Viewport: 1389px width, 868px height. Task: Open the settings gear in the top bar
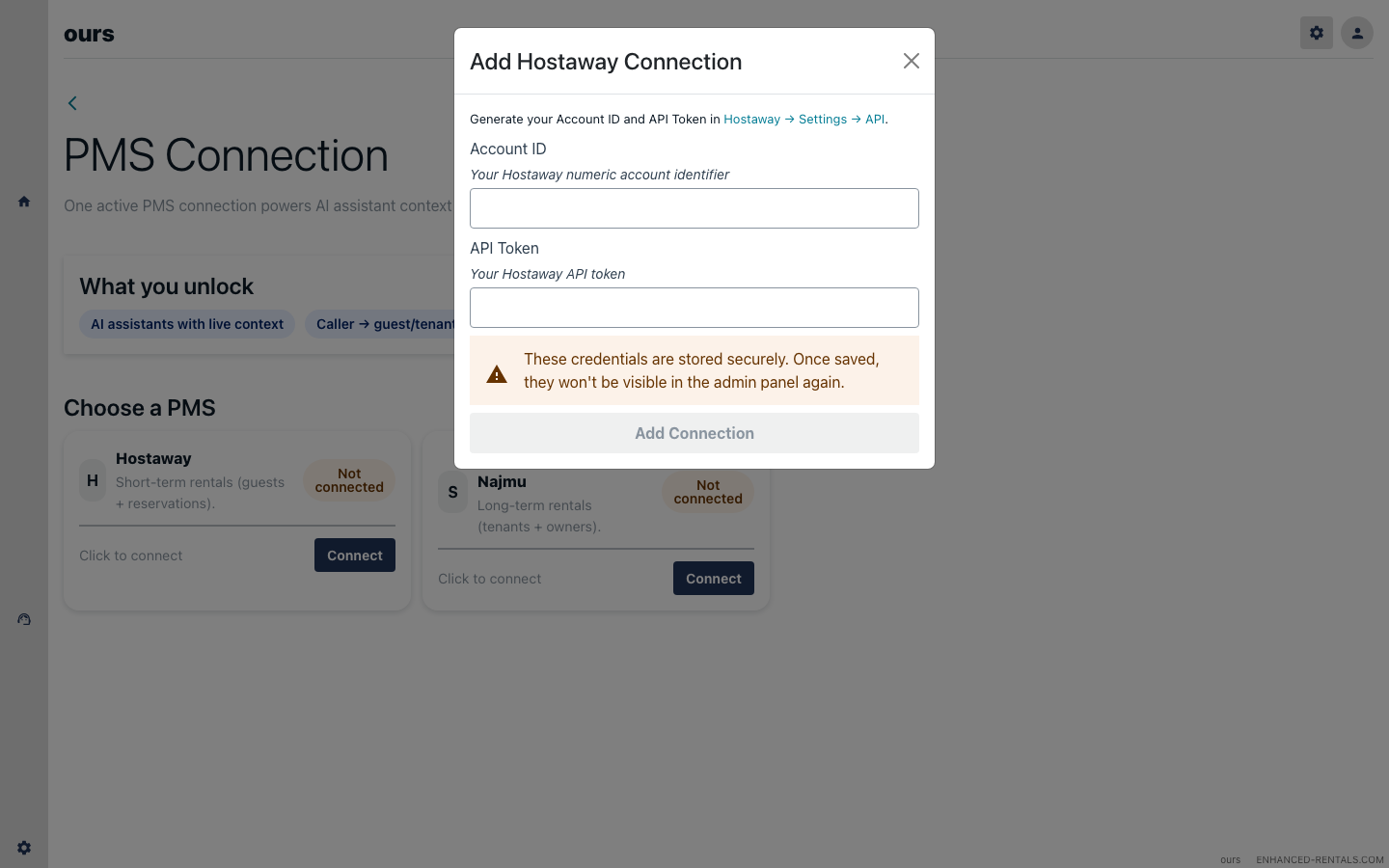[1316, 32]
